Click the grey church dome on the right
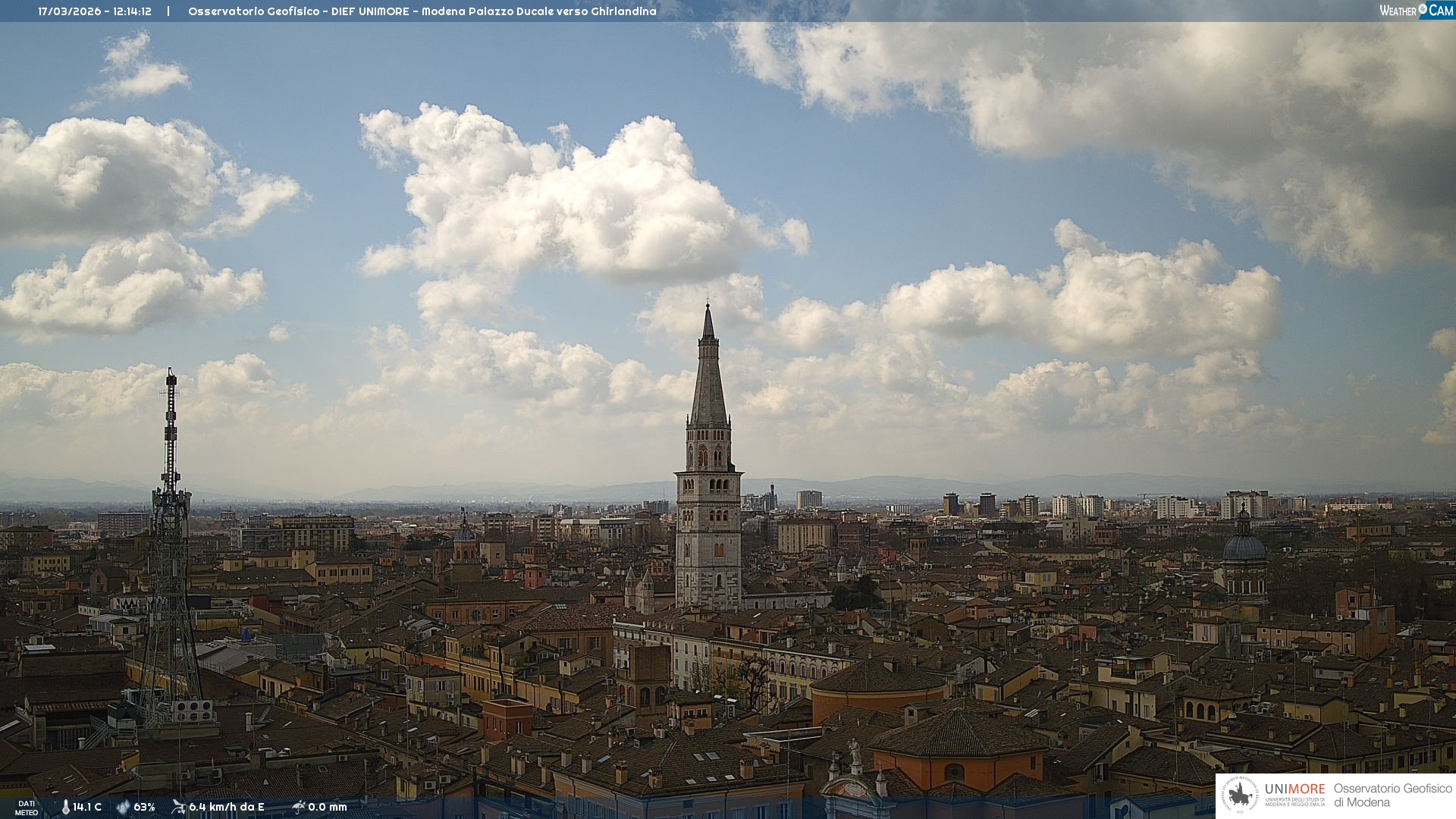The height and width of the screenshot is (819, 1456). tap(1244, 548)
